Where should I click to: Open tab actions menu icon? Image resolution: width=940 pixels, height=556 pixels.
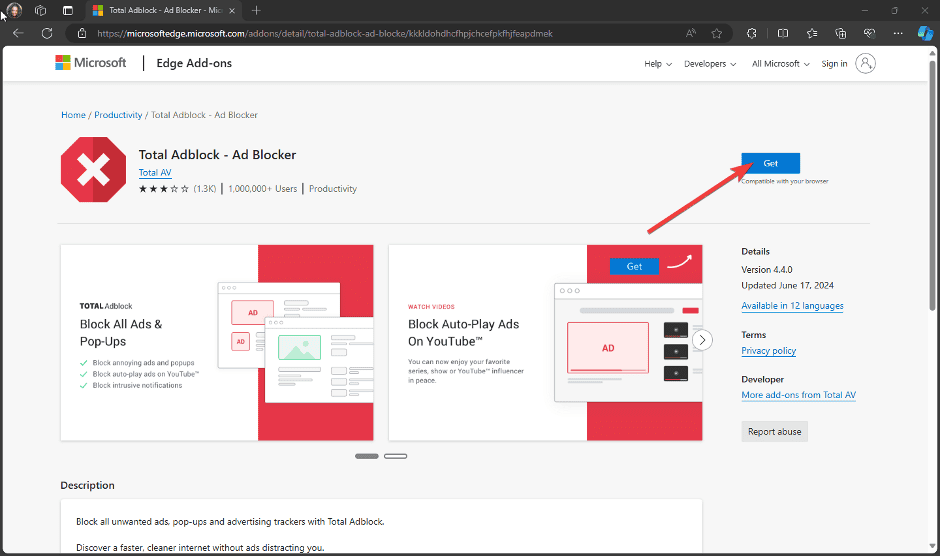click(68, 10)
